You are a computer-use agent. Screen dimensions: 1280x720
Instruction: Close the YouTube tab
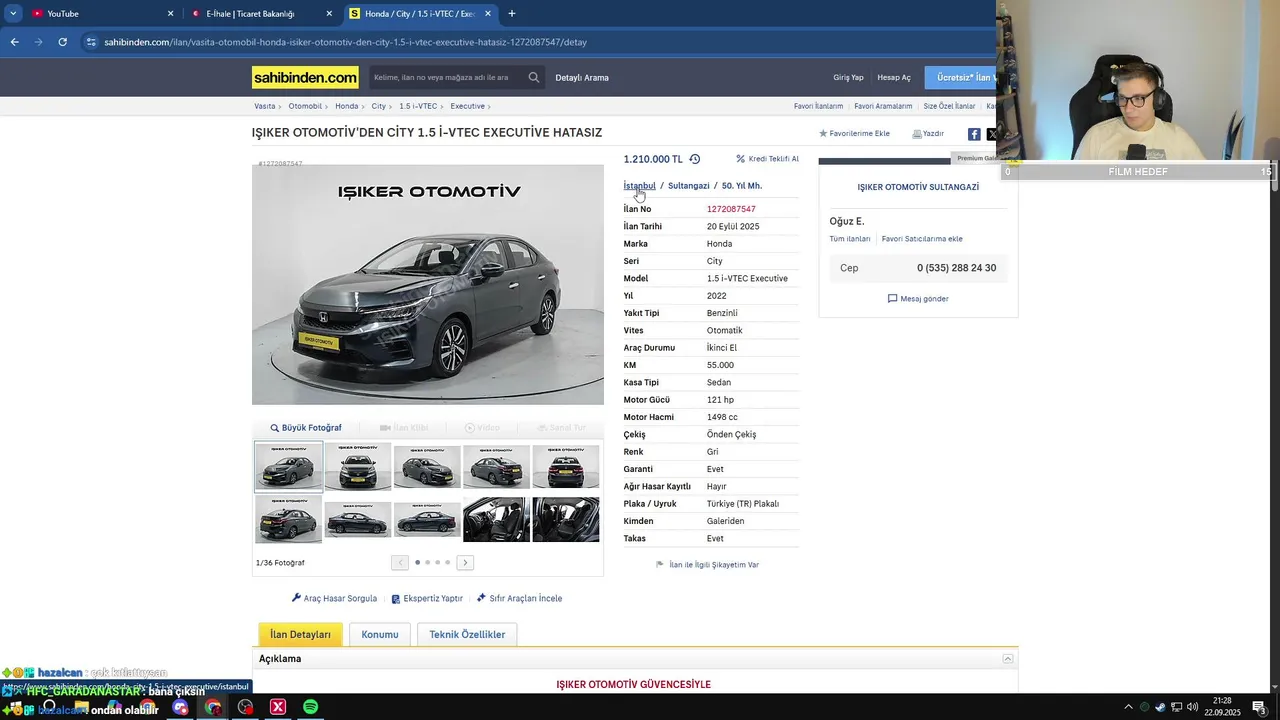pyautogui.click(x=170, y=13)
